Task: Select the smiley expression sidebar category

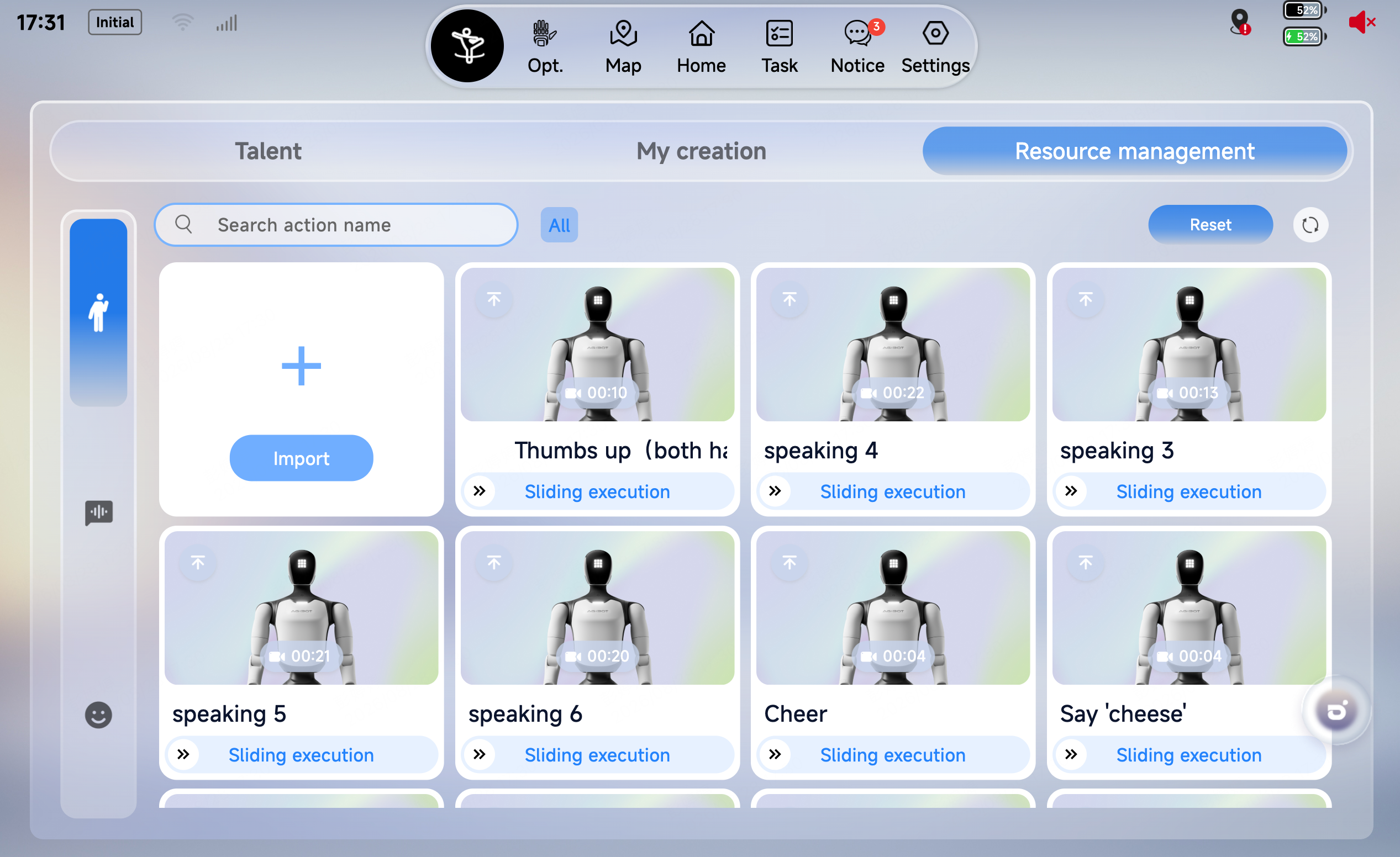Action: click(98, 715)
